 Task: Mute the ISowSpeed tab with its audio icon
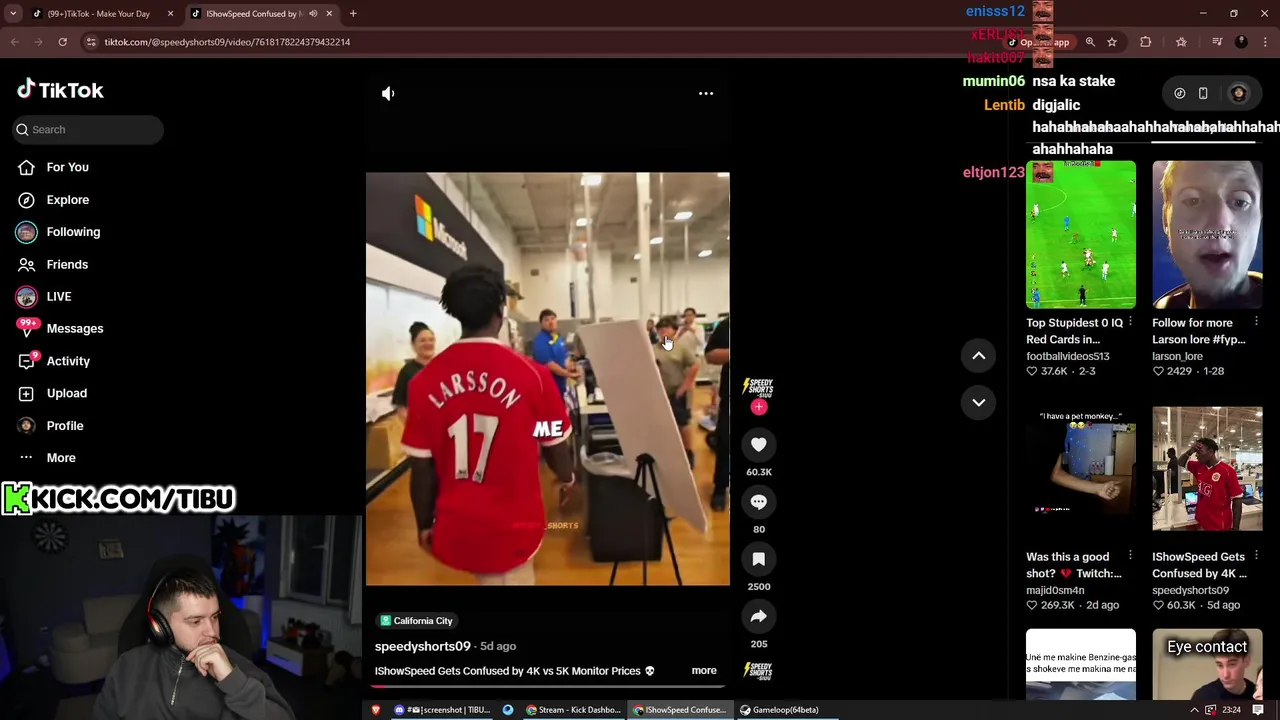point(313,13)
